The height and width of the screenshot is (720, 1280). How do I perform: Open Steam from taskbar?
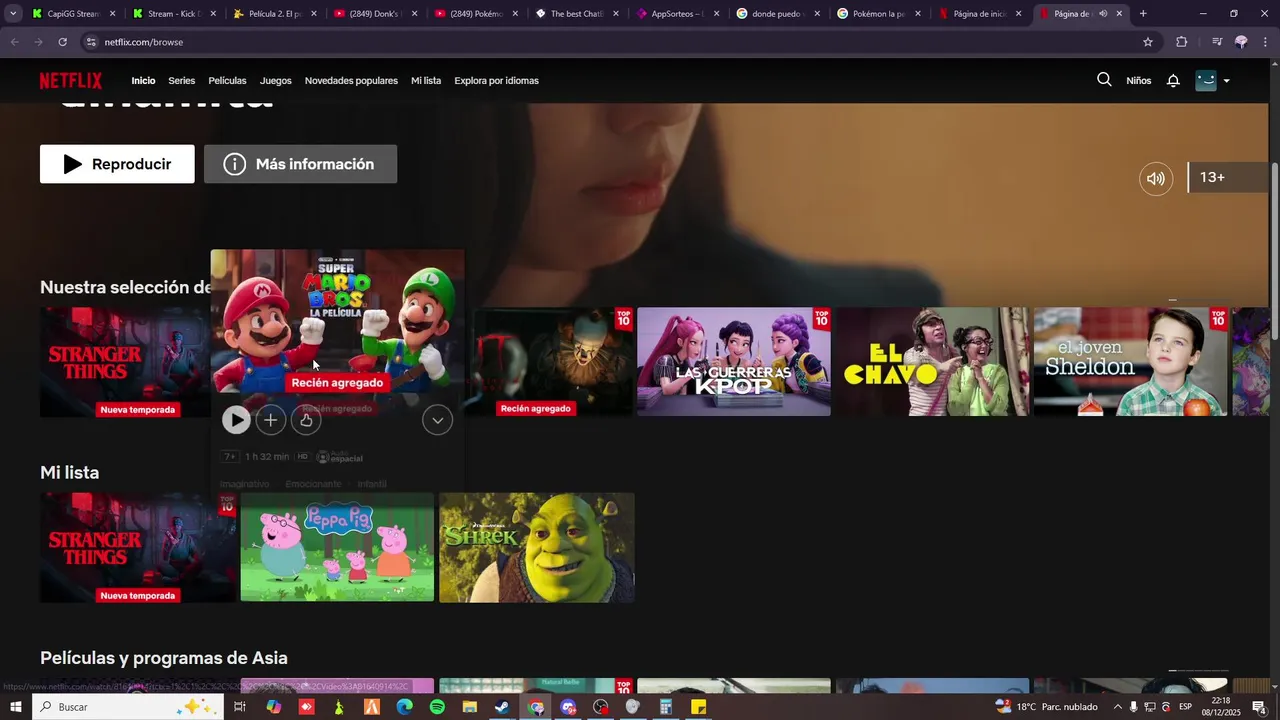pos(502,707)
